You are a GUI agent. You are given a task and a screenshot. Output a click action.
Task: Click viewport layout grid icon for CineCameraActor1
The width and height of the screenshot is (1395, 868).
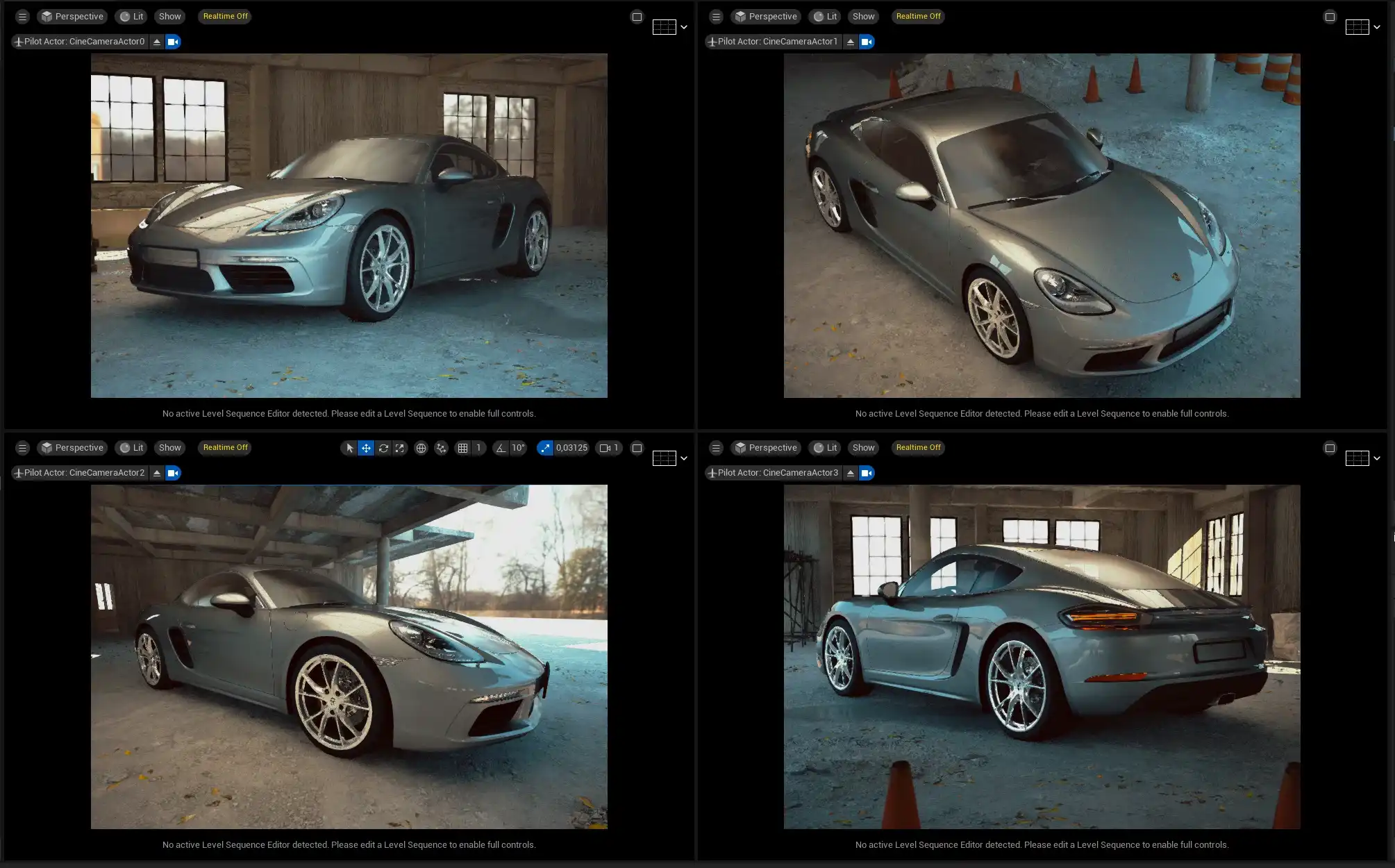[1358, 27]
